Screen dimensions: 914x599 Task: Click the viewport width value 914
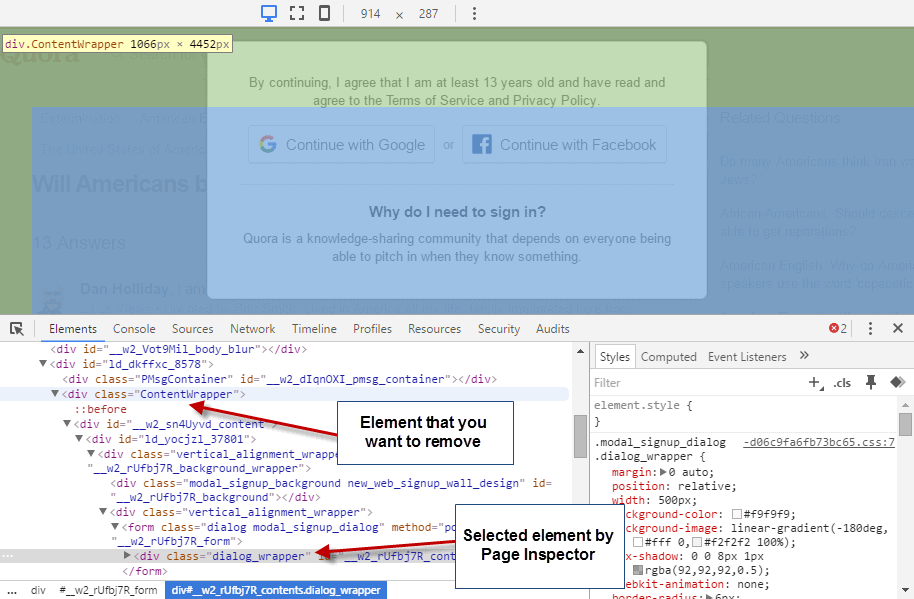370,13
